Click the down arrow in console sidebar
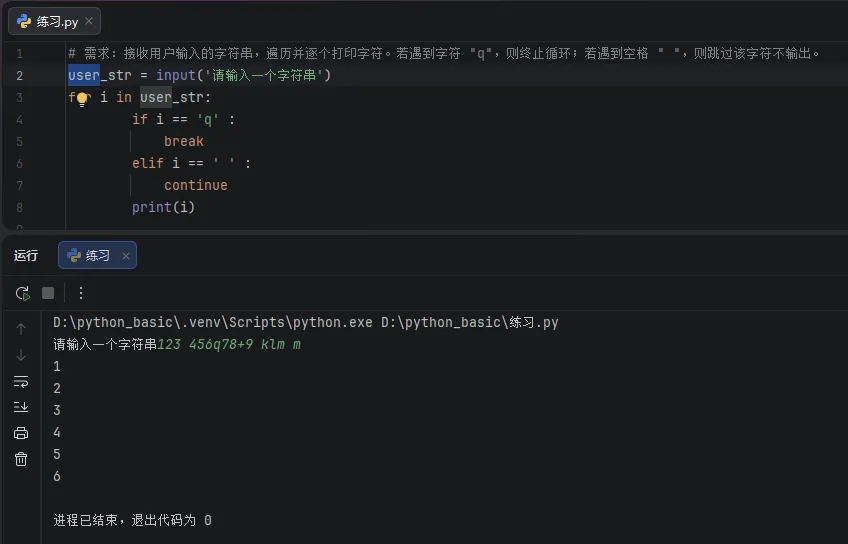This screenshot has width=848, height=544. coord(21,355)
